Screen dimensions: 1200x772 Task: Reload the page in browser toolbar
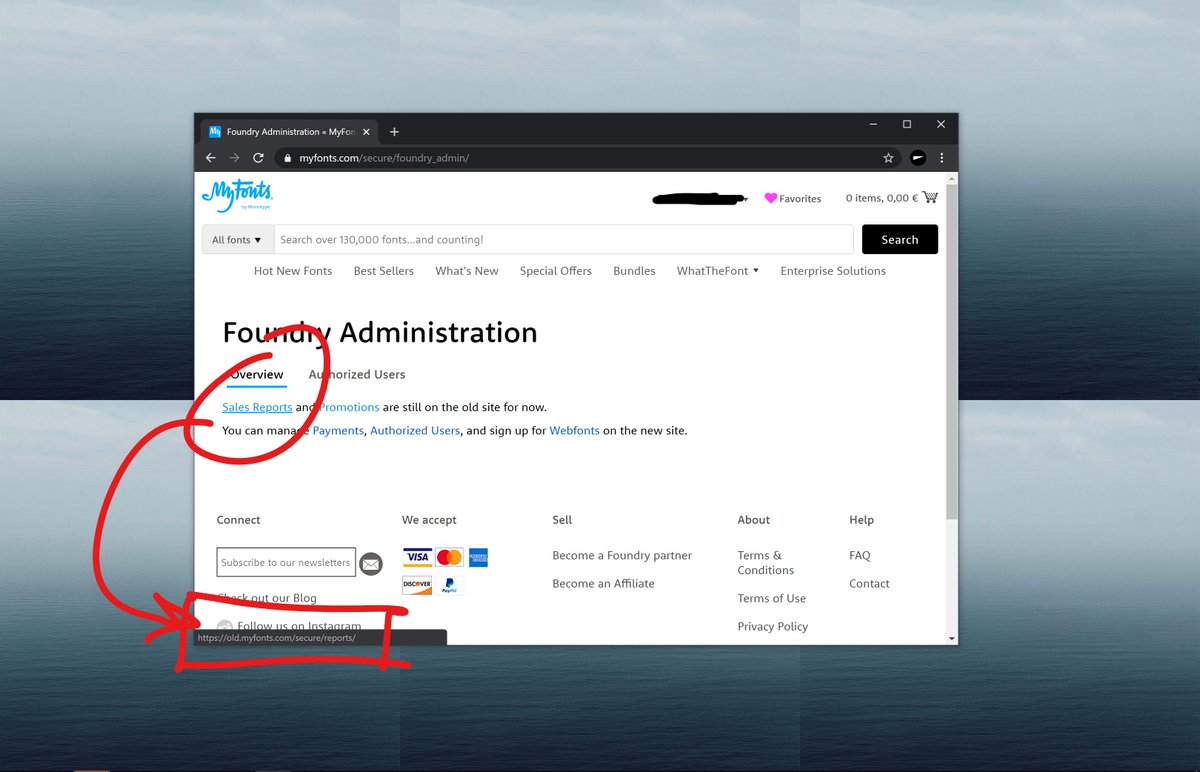pyautogui.click(x=258, y=158)
